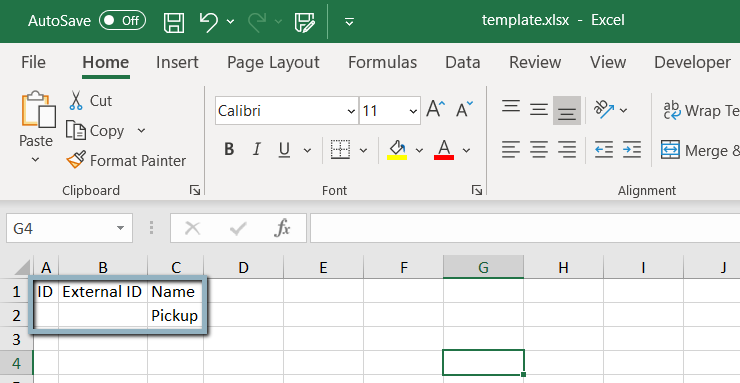Open the Font Color palette arrow
This screenshot has height=383, width=740.
click(466, 150)
